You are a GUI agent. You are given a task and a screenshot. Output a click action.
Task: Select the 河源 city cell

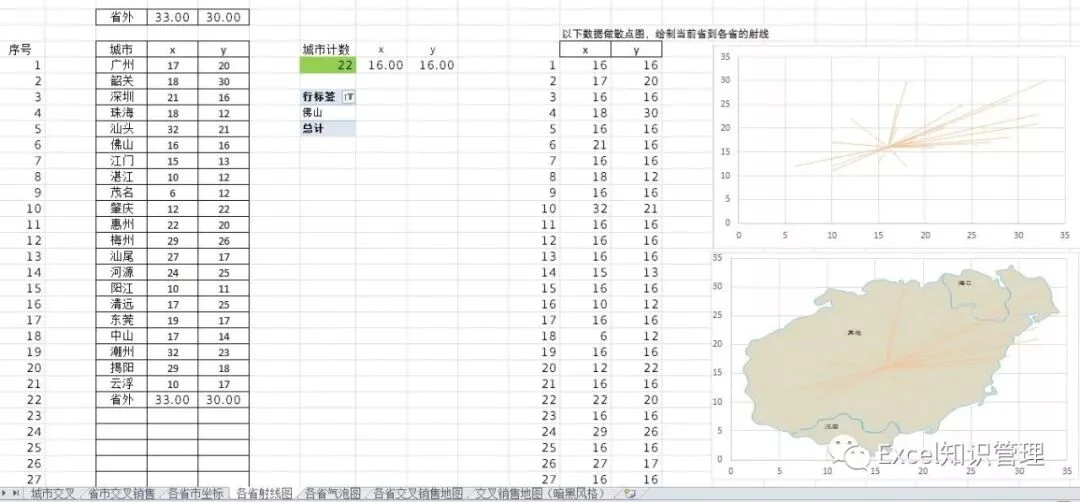pyautogui.click(x=121, y=272)
